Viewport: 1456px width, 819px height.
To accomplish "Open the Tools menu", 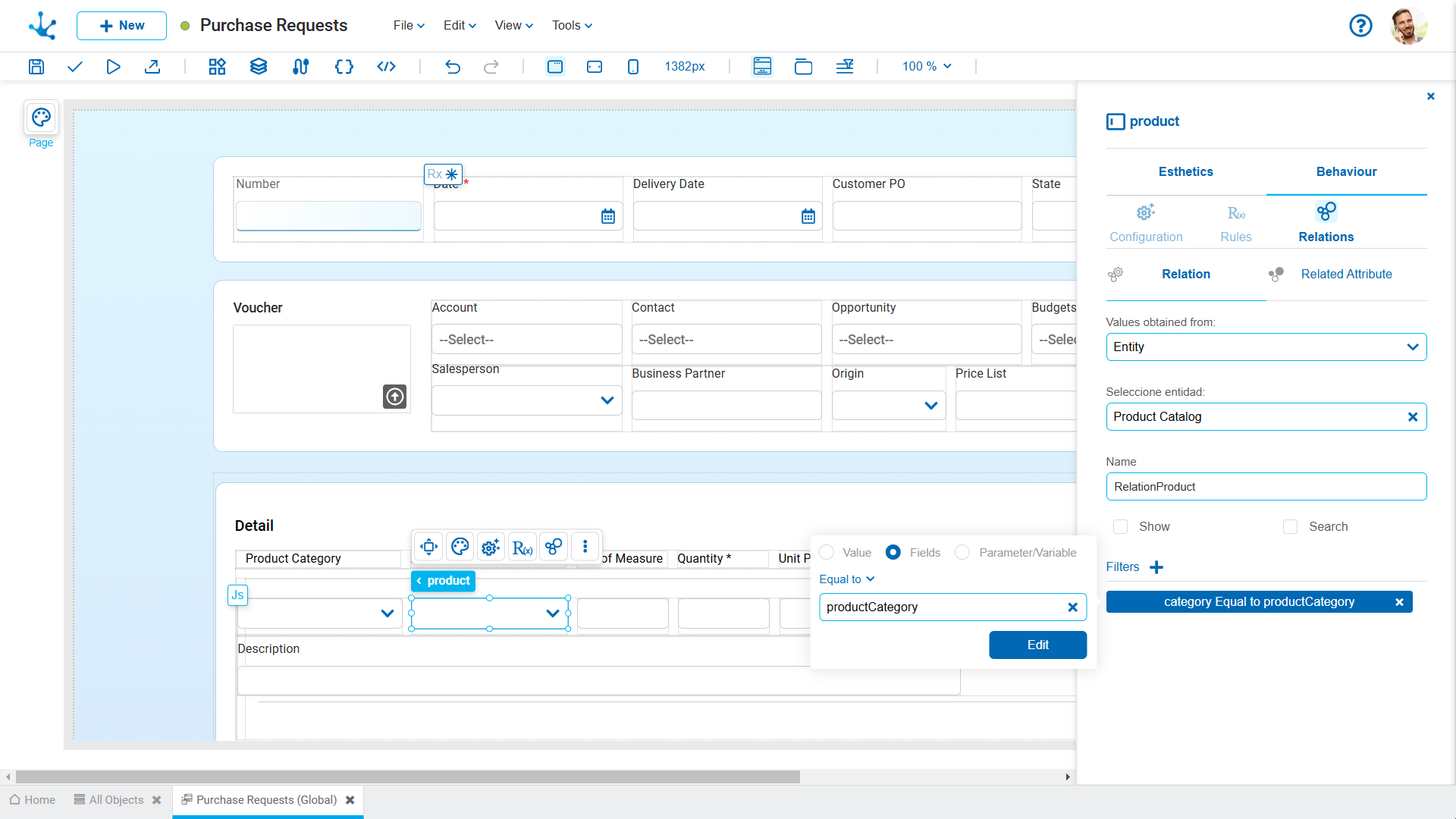I will tap(572, 26).
